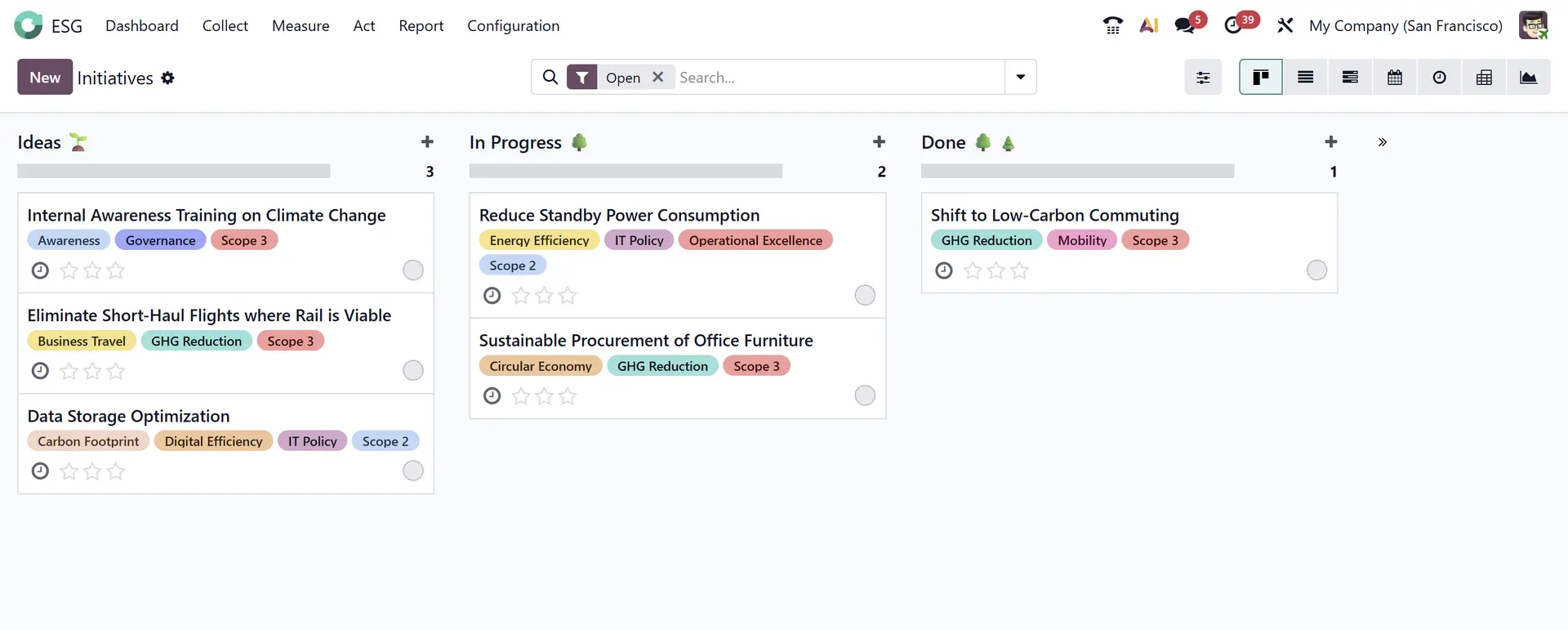The width and height of the screenshot is (1568, 630).
Task: Open the graph view
Action: (1528, 78)
